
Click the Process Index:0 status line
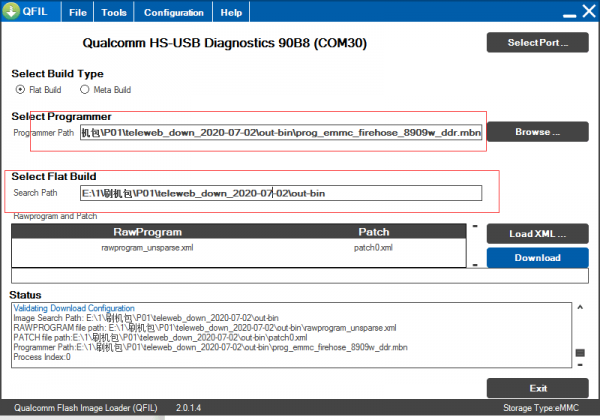coord(42,357)
